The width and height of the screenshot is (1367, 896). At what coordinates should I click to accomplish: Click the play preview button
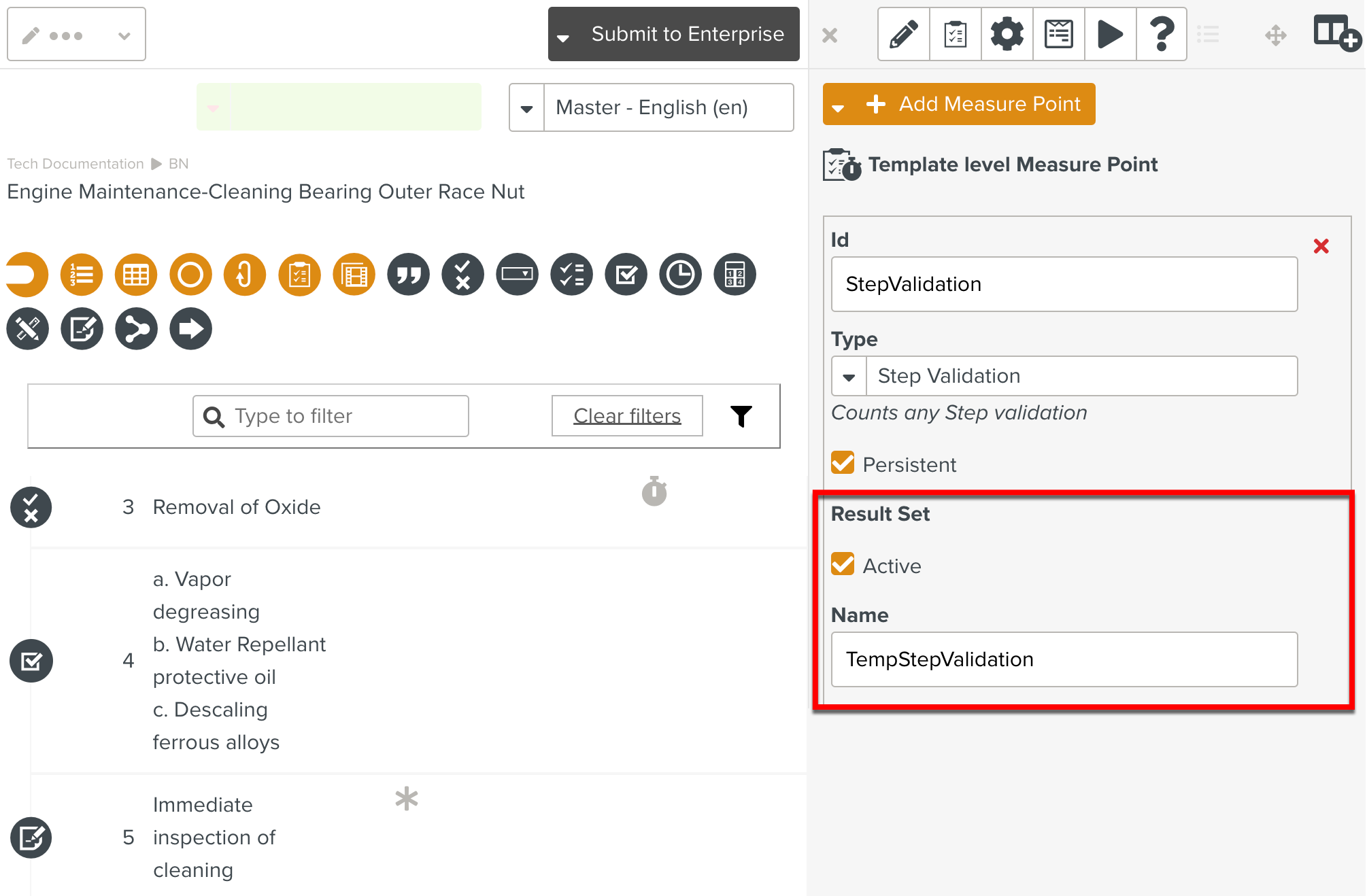tap(1110, 34)
